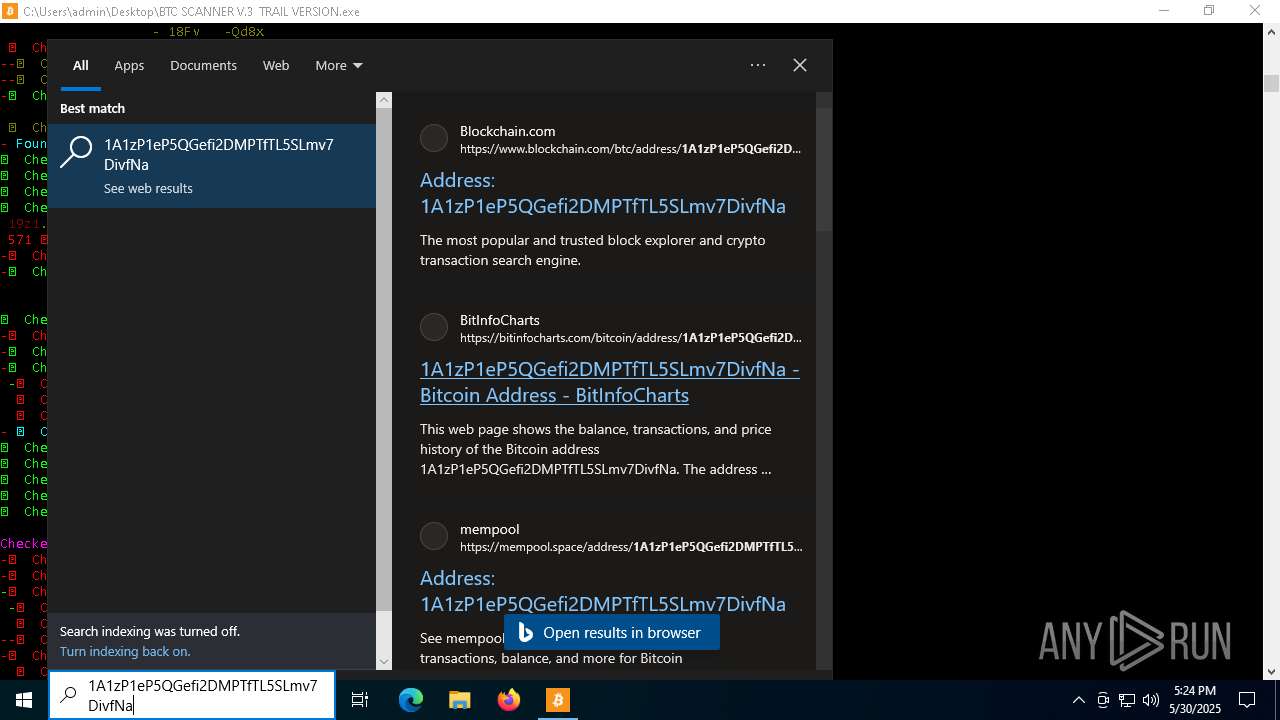
Task: Click See web results text
Action: [x=148, y=188]
